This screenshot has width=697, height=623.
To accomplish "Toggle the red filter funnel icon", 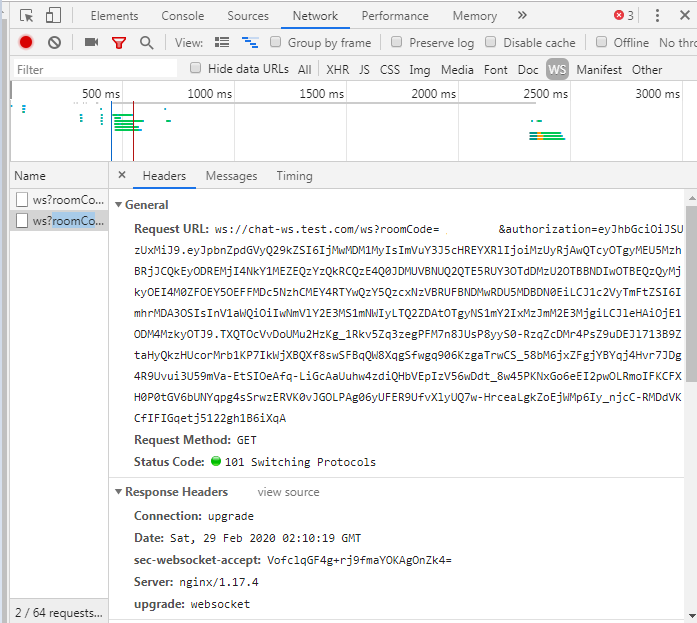I will tap(119, 43).
